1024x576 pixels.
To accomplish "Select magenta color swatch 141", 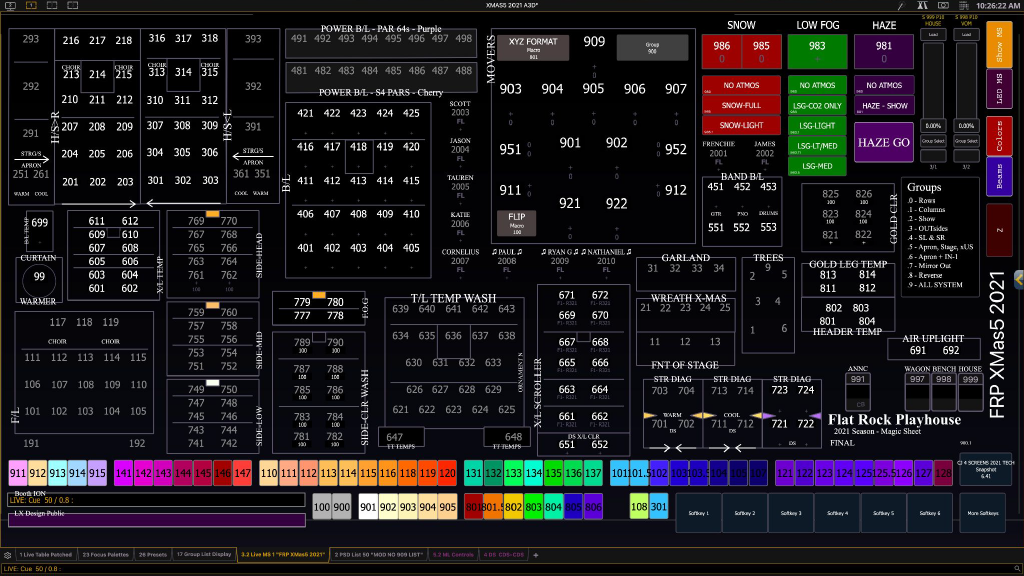I will click(x=123, y=473).
